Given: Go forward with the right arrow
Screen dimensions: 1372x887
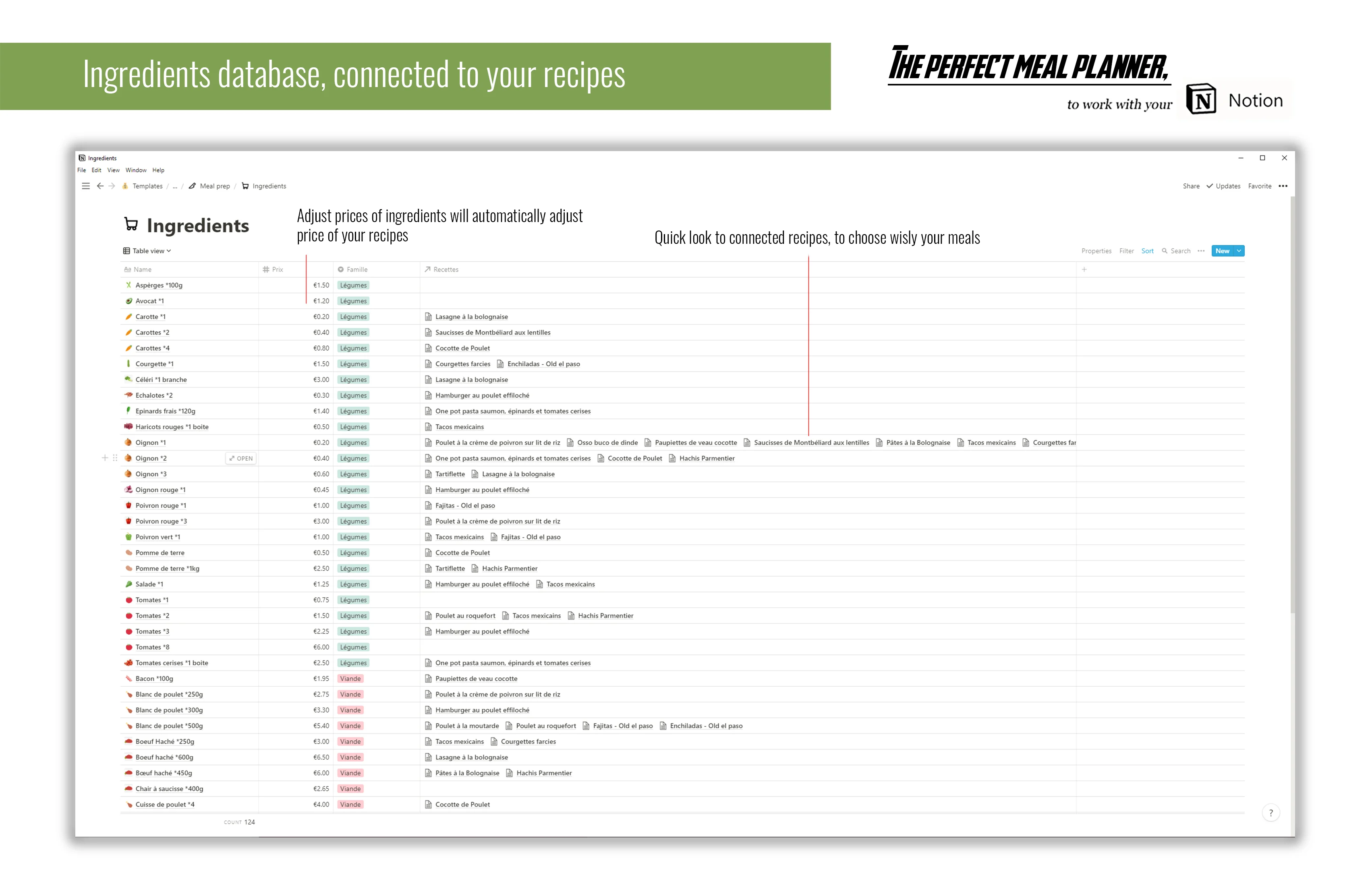Looking at the screenshot, I should click(112, 186).
